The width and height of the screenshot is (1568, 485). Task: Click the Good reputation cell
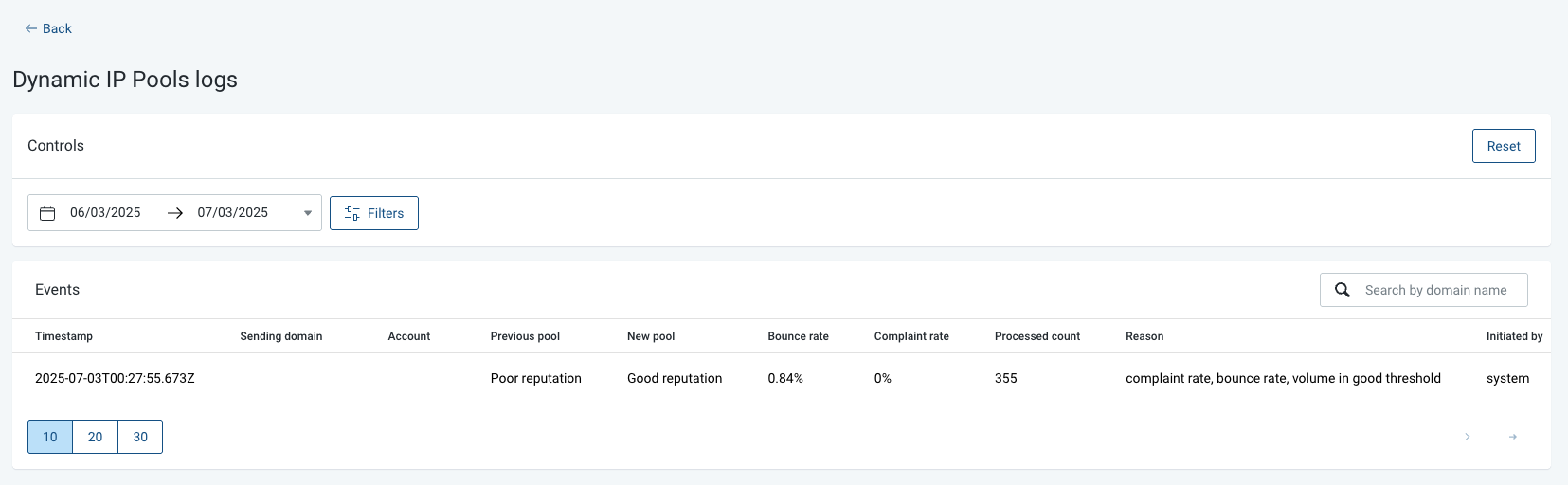(x=675, y=378)
